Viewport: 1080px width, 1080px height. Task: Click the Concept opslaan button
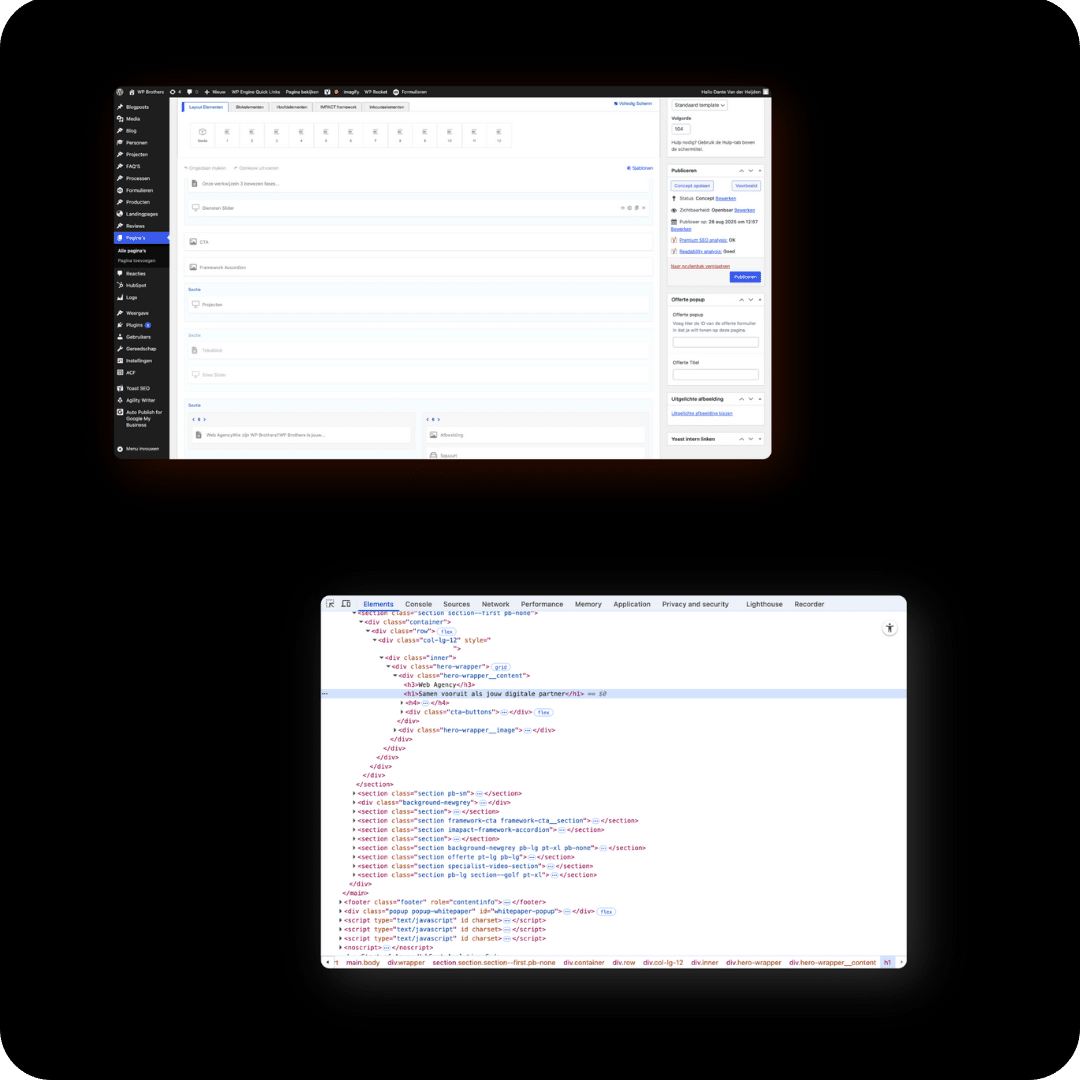[x=692, y=185]
